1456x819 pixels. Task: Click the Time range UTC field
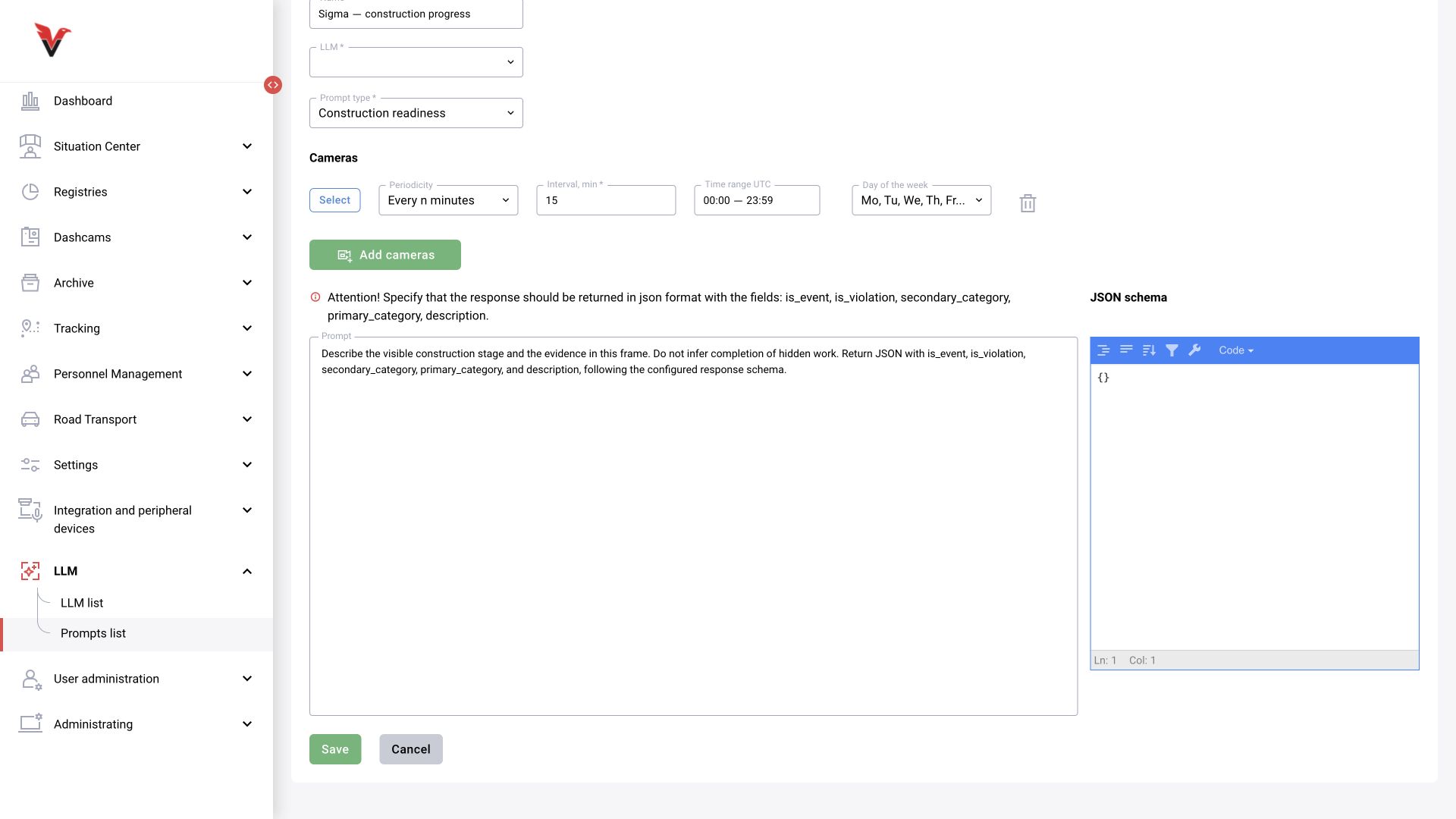point(757,200)
